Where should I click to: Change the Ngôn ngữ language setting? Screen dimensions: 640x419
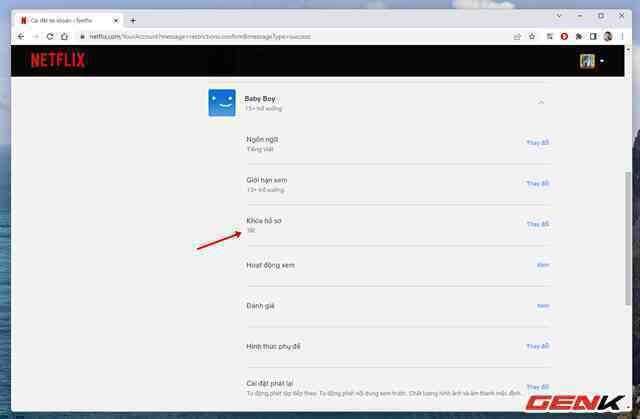click(538, 142)
